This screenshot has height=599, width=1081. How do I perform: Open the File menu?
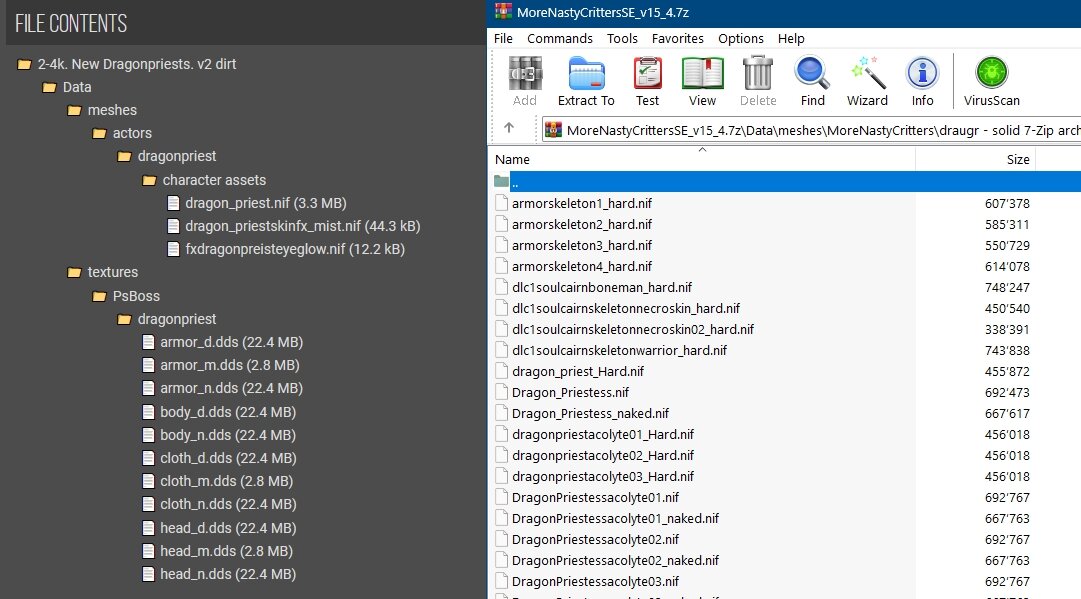tap(503, 39)
